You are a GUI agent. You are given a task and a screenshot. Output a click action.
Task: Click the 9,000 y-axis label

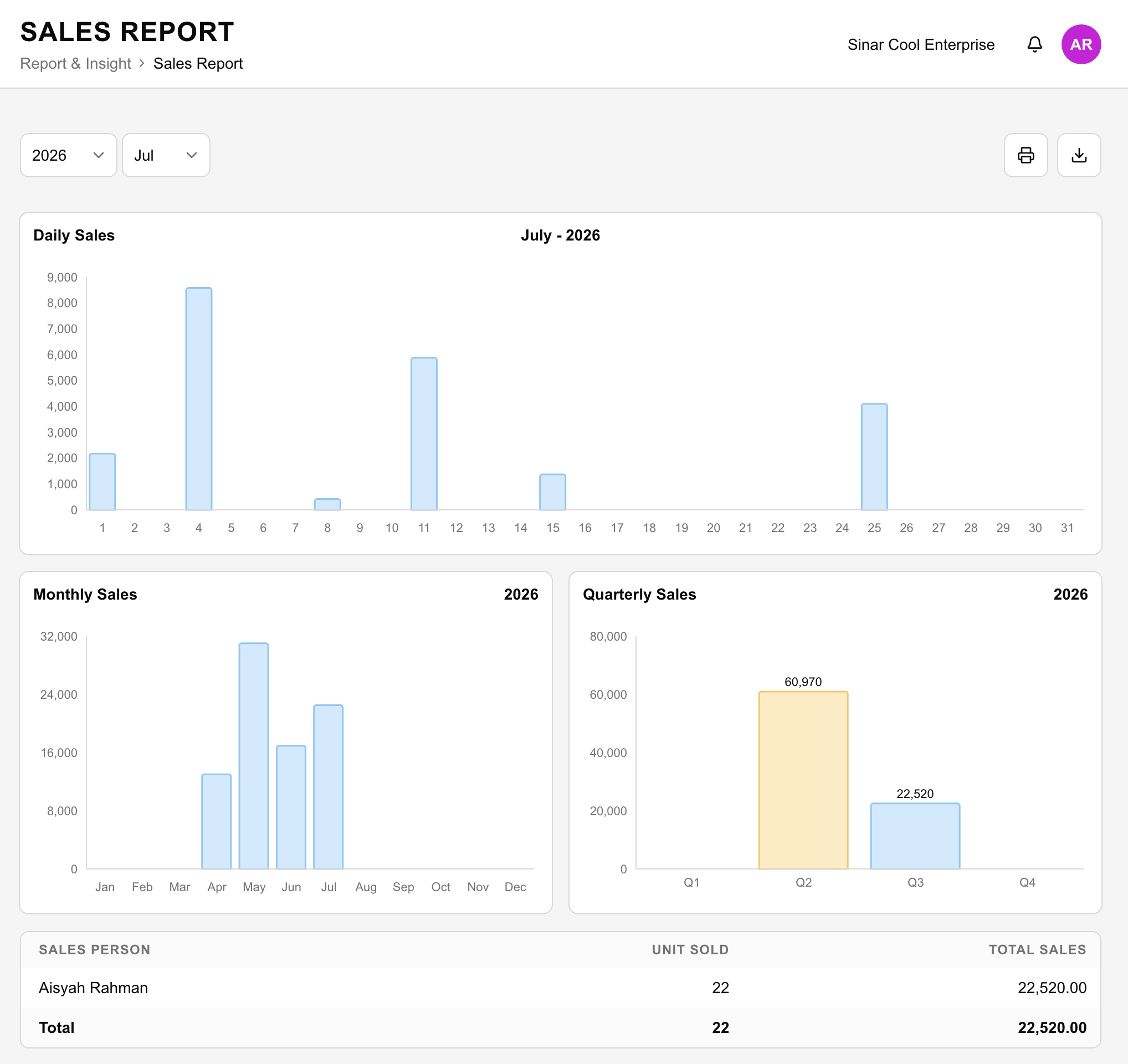point(63,278)
